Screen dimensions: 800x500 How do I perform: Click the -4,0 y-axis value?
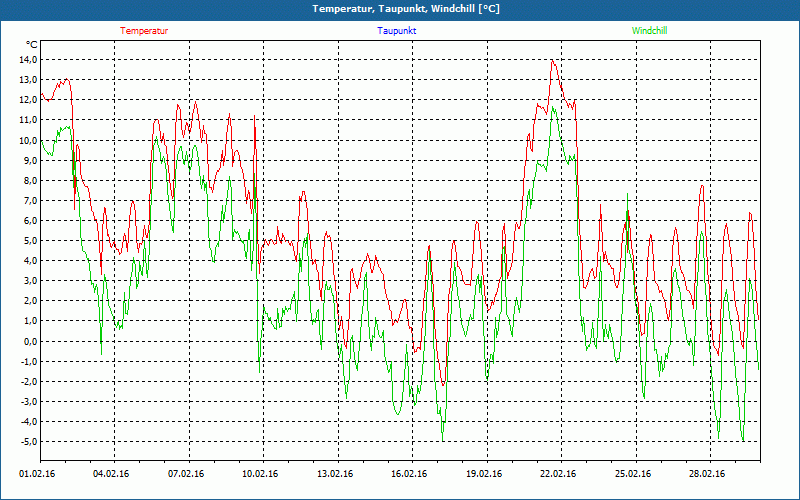pyautogui.click(x=29, y=421)
